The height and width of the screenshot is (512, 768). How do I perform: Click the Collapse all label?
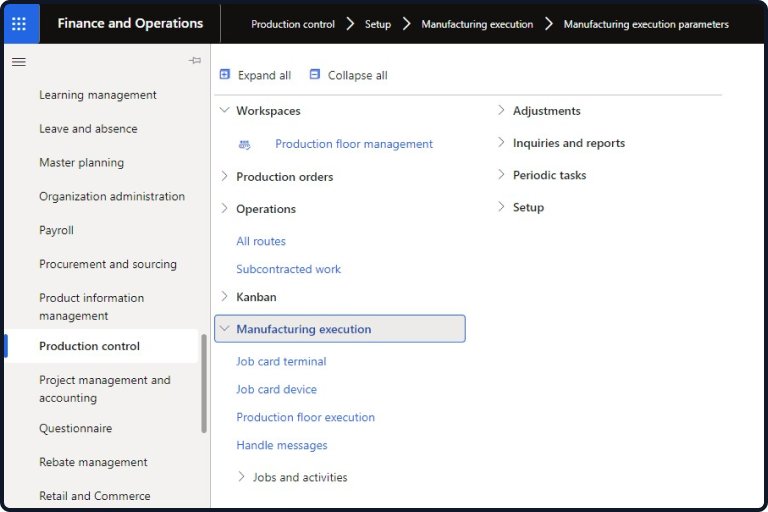(x=358, y=75)
